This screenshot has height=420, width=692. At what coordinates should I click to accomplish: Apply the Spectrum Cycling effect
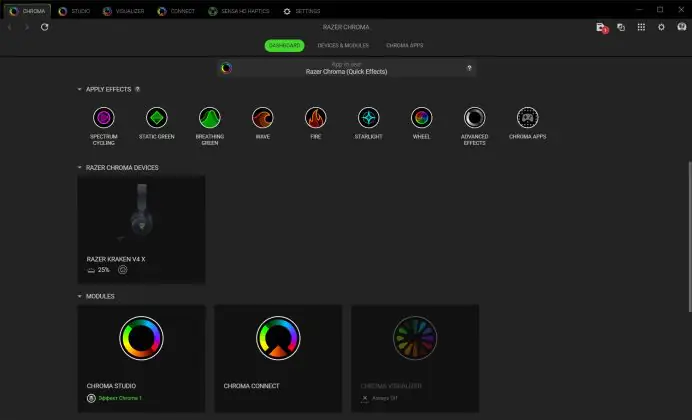pyautogui.click(x=104, y=118)
